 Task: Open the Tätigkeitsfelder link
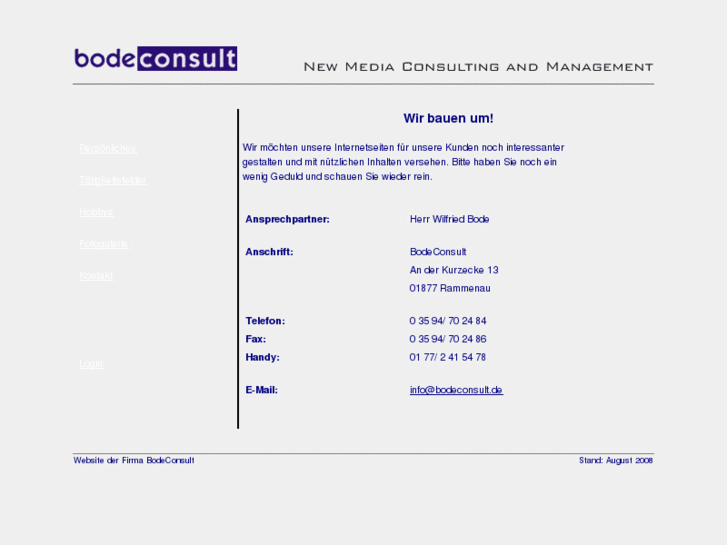[x=113, y=180]
